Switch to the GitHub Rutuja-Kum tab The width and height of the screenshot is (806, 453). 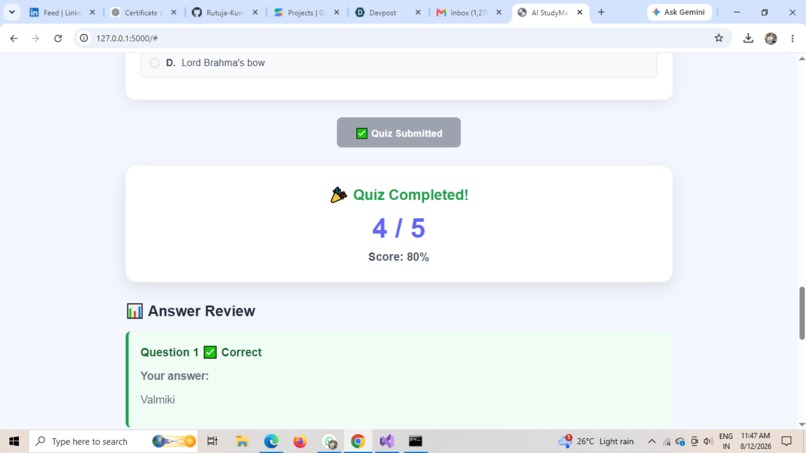(x=225, y=12)
